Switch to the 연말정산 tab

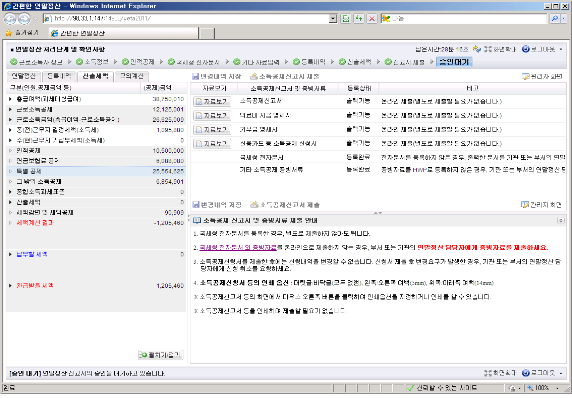click(x=24, y=76)
